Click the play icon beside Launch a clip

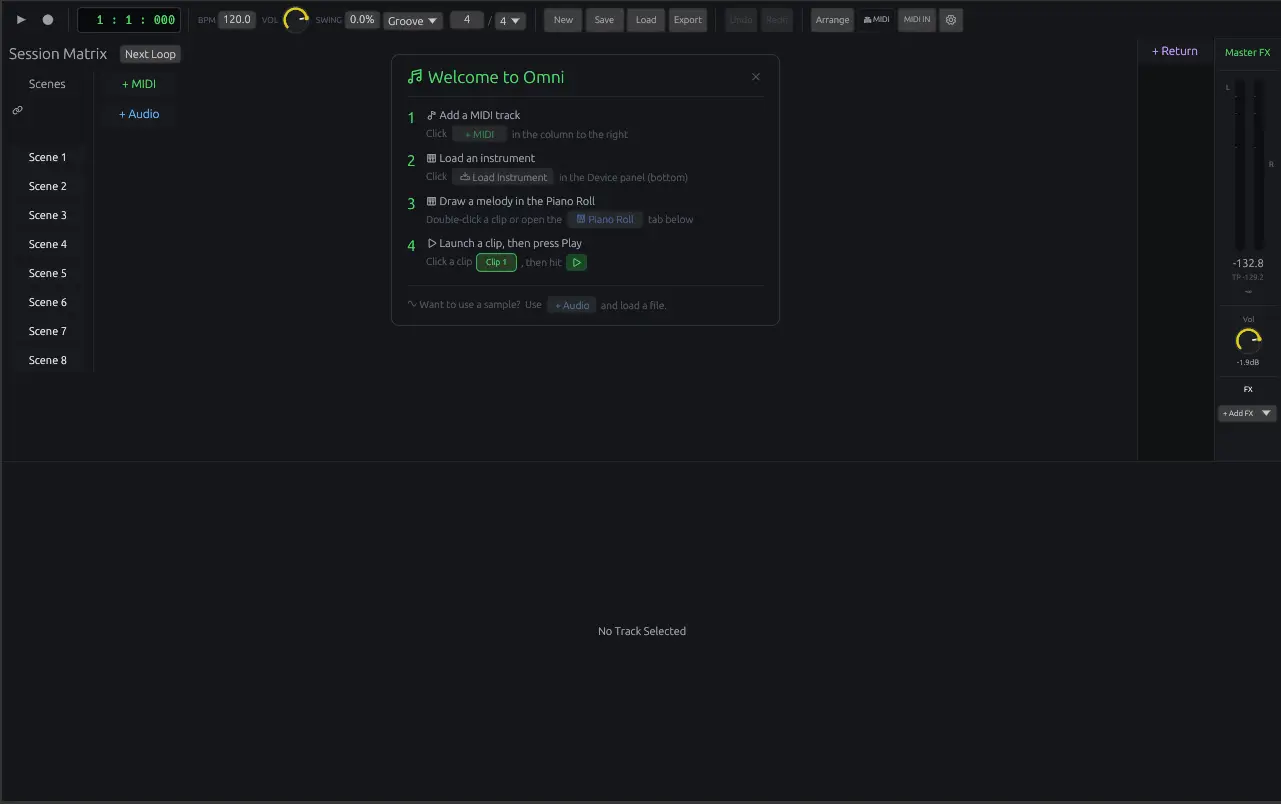(432, 243)
